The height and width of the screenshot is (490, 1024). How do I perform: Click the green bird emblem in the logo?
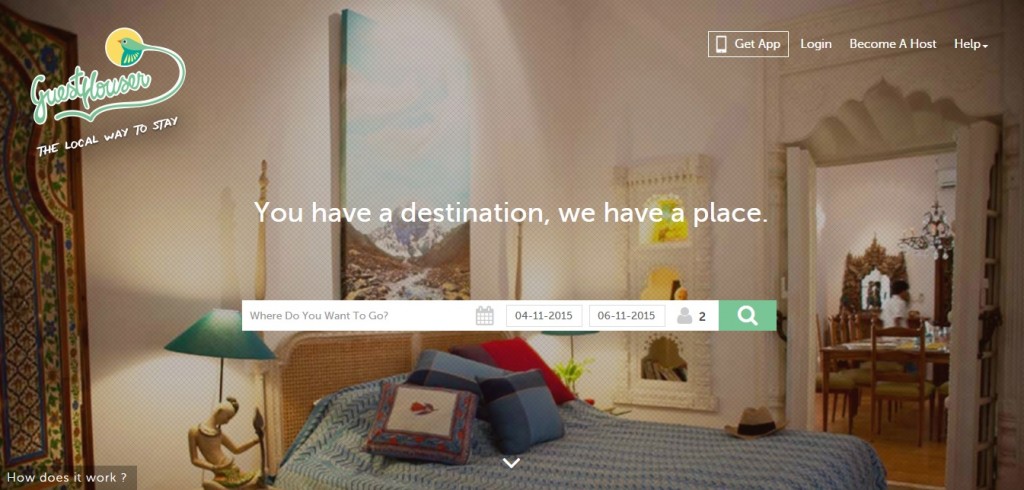[124, 47]
